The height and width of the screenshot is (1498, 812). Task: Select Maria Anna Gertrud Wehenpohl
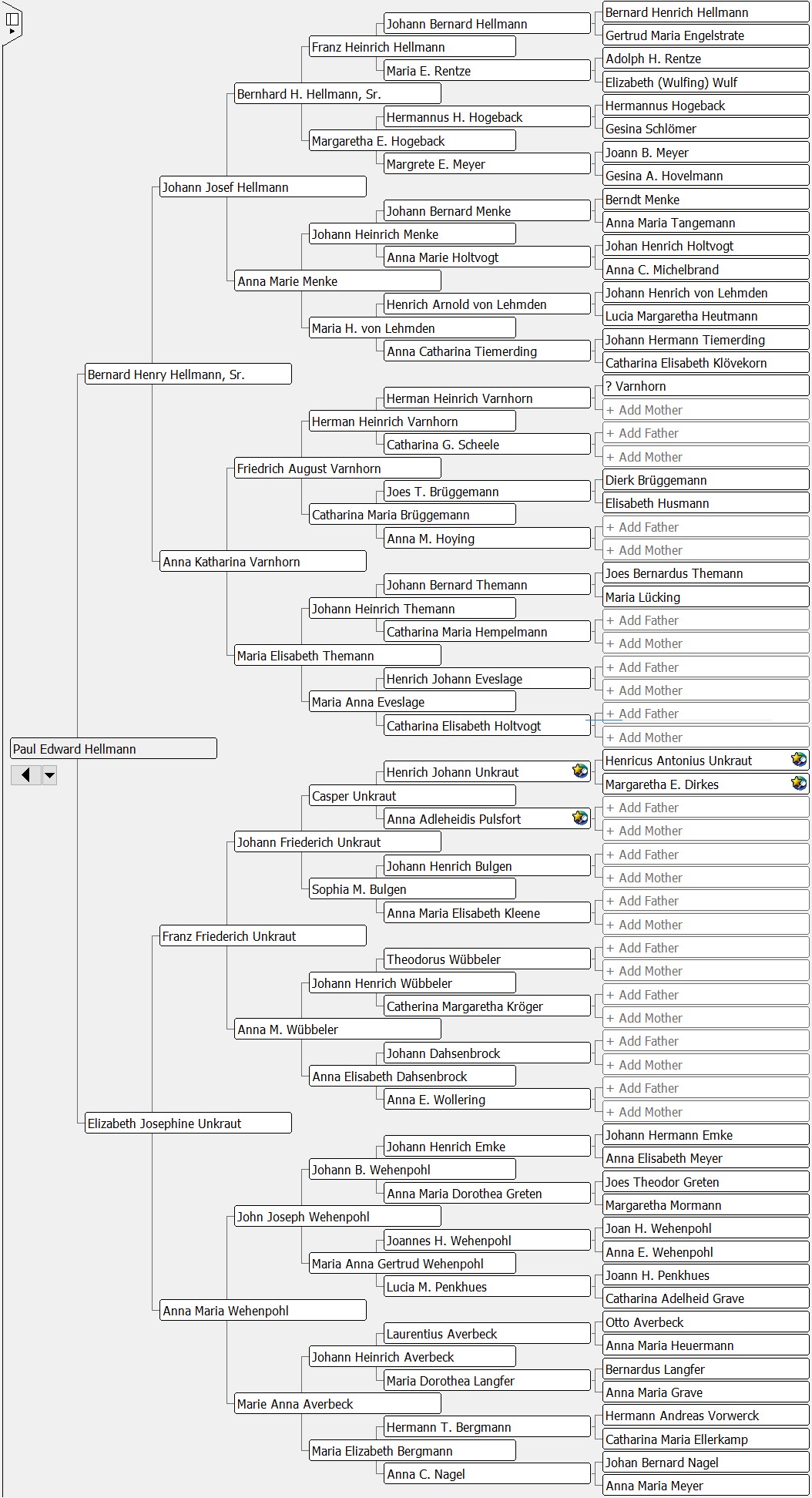point(412,1263)
